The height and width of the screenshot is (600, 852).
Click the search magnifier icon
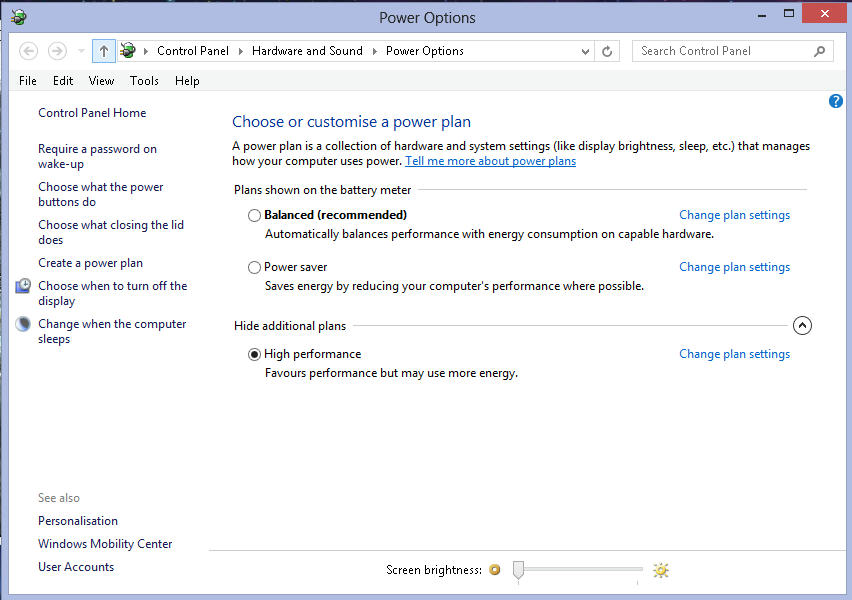(819, 51)
